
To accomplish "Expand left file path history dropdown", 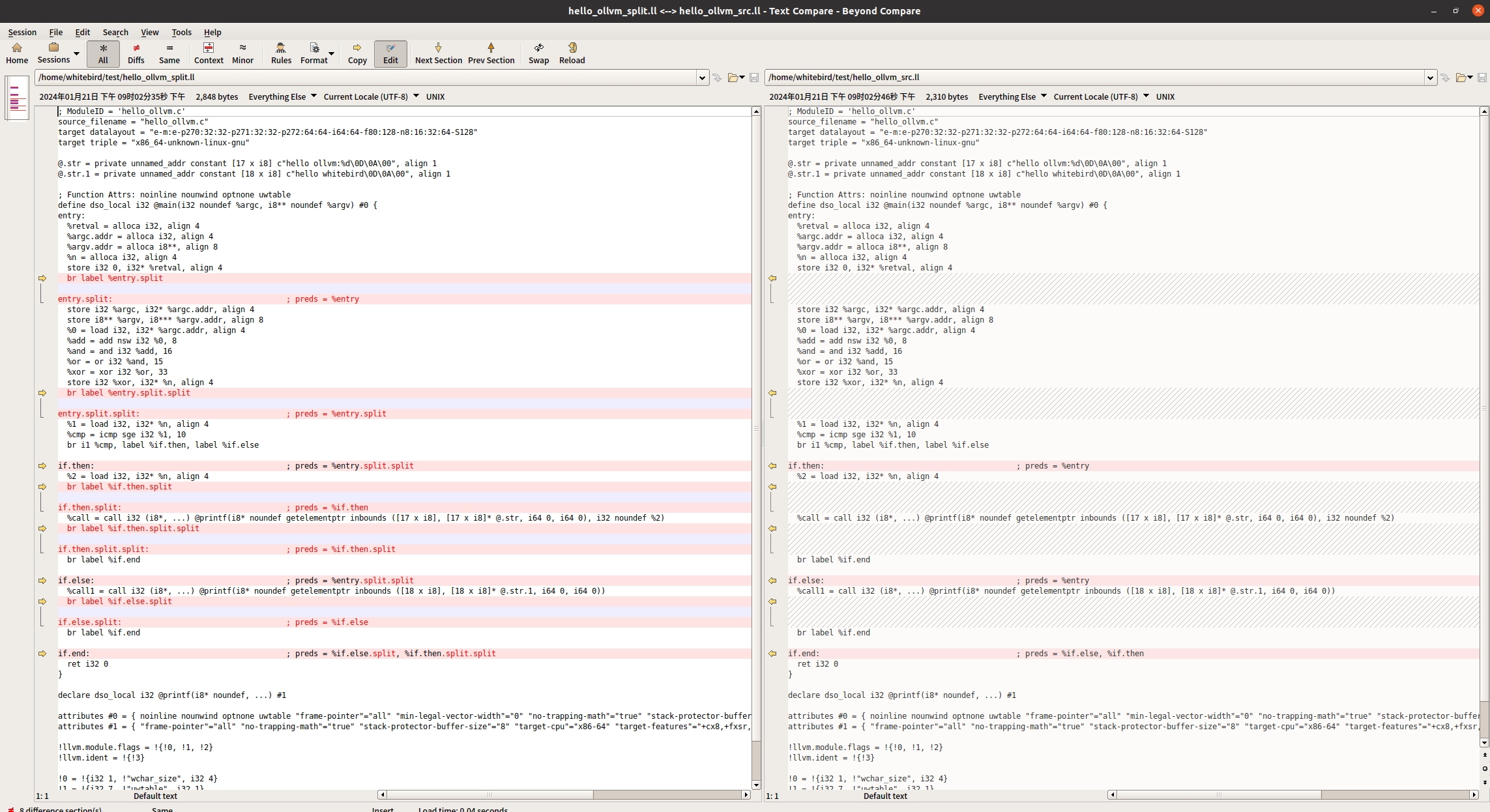I will (x=702, y=78).
